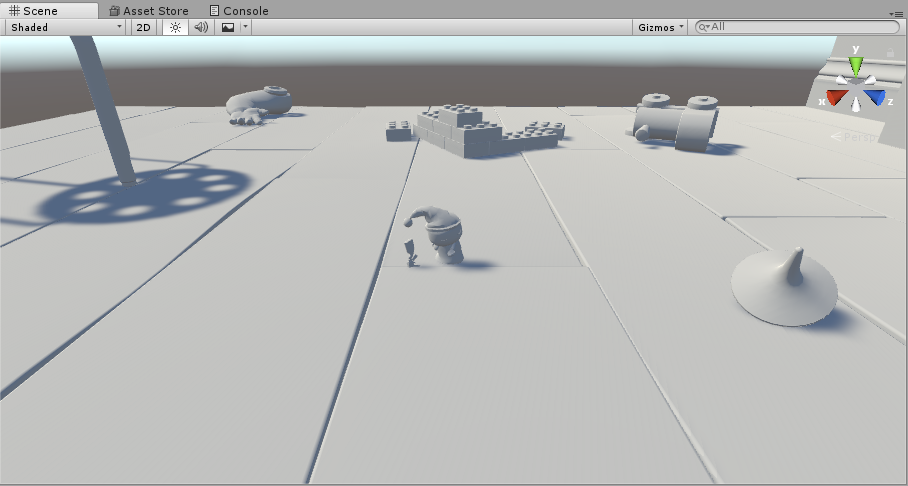Viewport: 908px width, 486px height.
Task: Switch to the Scene tab
Action: tap(49, 10)
